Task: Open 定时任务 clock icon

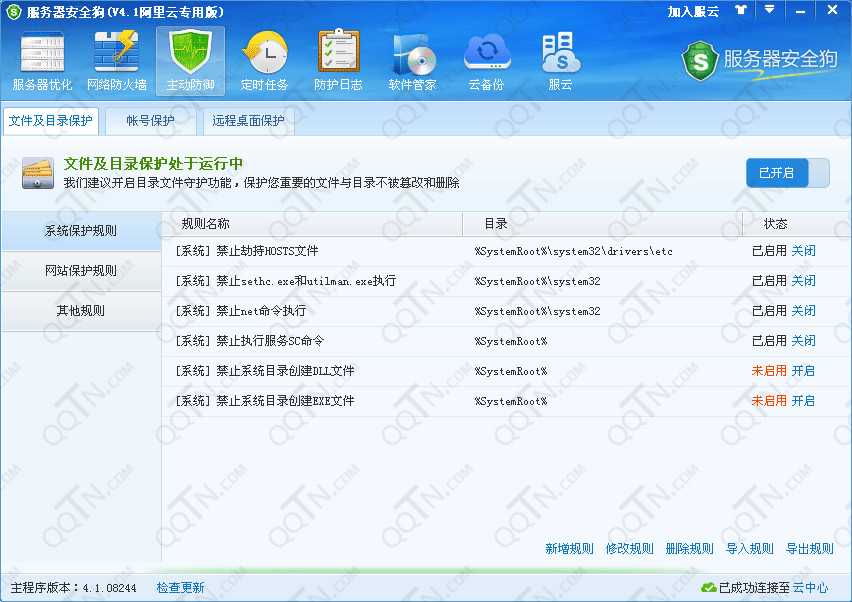Action: (x=265, y=61)
